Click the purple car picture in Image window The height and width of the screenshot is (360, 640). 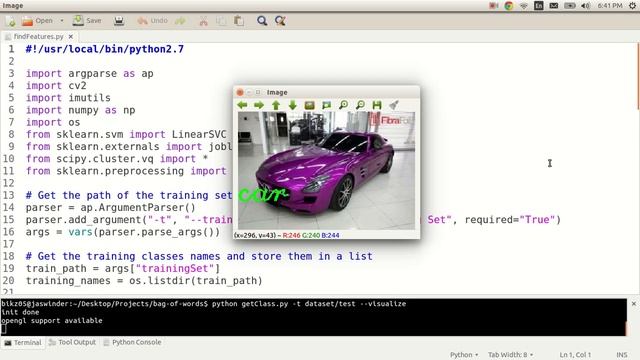pos(327,171)
